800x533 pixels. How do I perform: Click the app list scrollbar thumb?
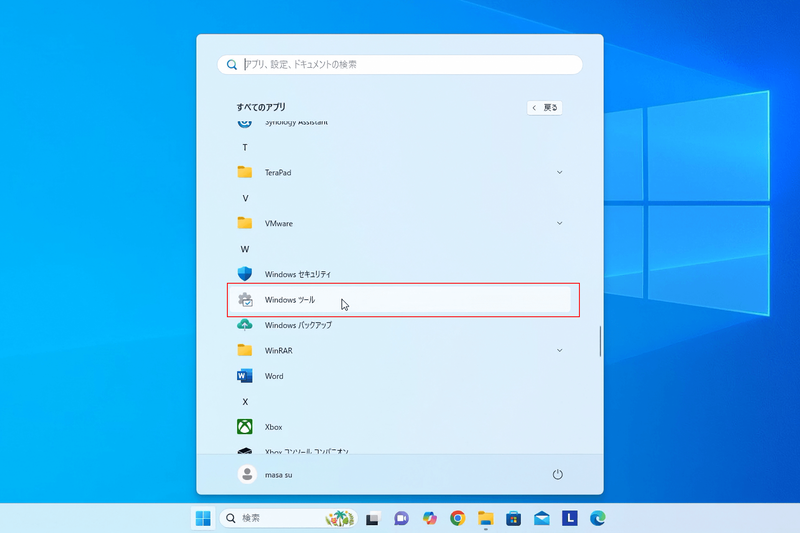click(600, 341)
